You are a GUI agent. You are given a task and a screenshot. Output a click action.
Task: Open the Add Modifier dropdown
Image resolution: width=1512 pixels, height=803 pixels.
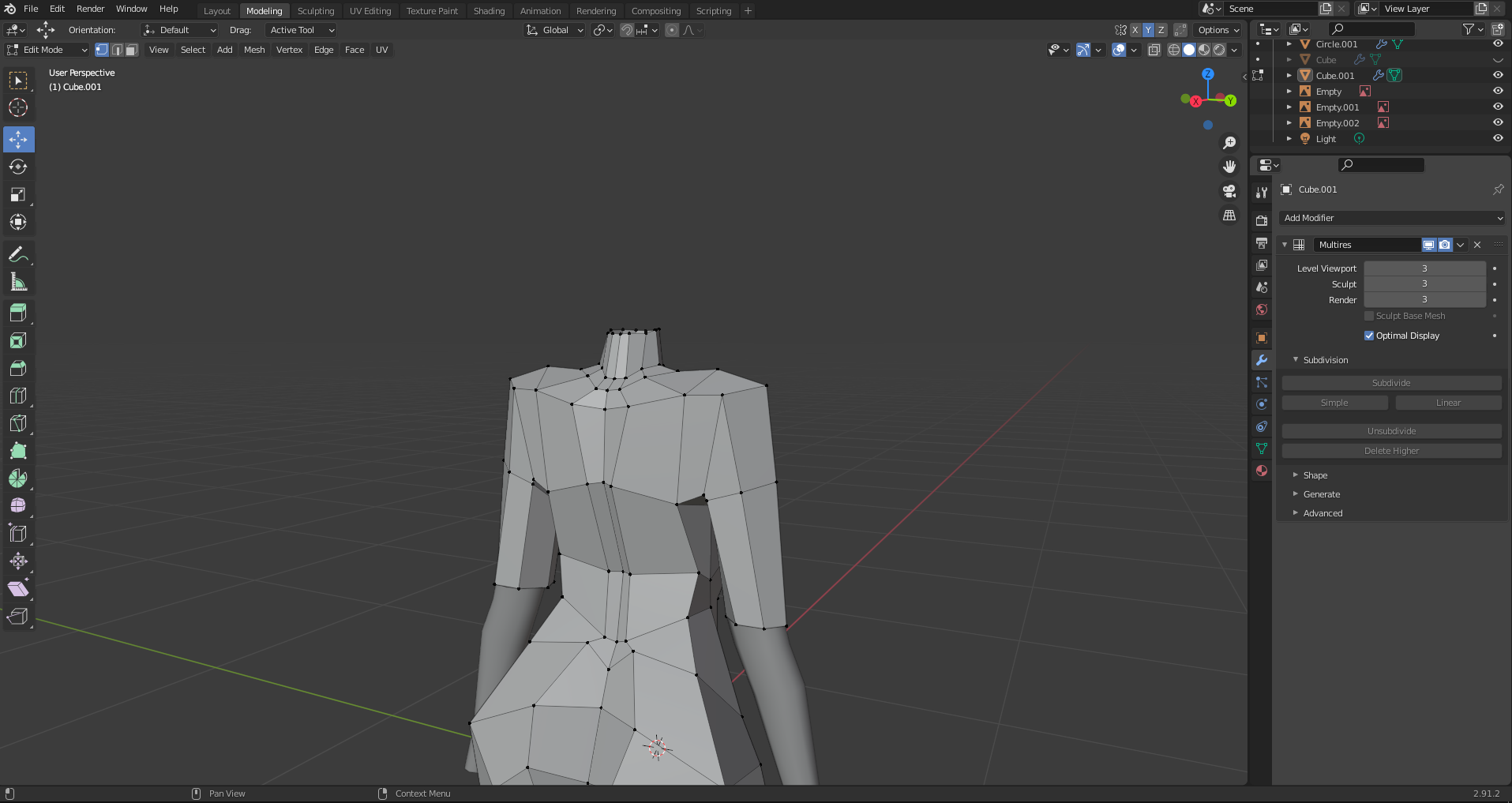pyautogui.click(x=1392, y=218)
